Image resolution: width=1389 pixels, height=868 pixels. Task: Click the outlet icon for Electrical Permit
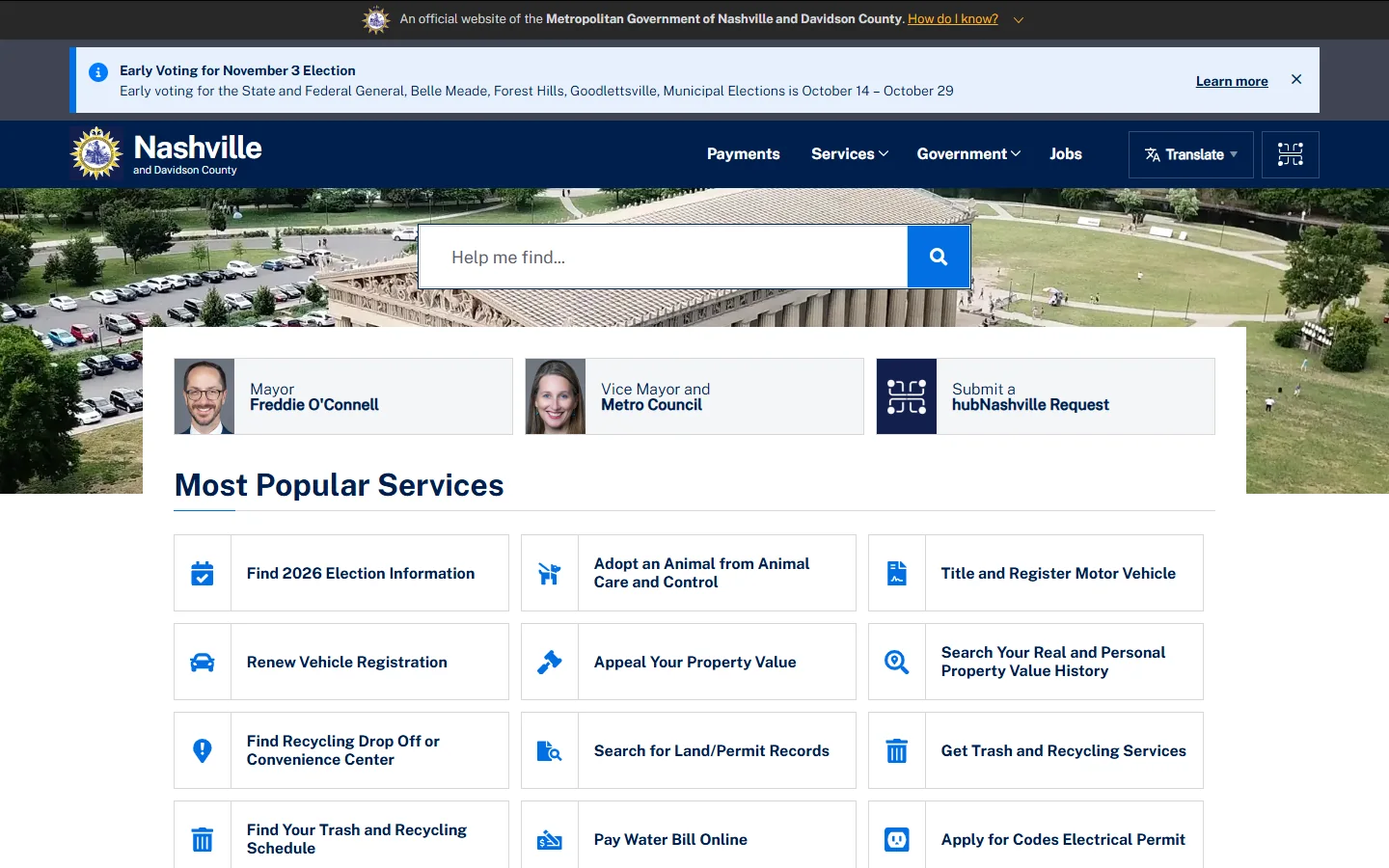(x=897, y=839)
